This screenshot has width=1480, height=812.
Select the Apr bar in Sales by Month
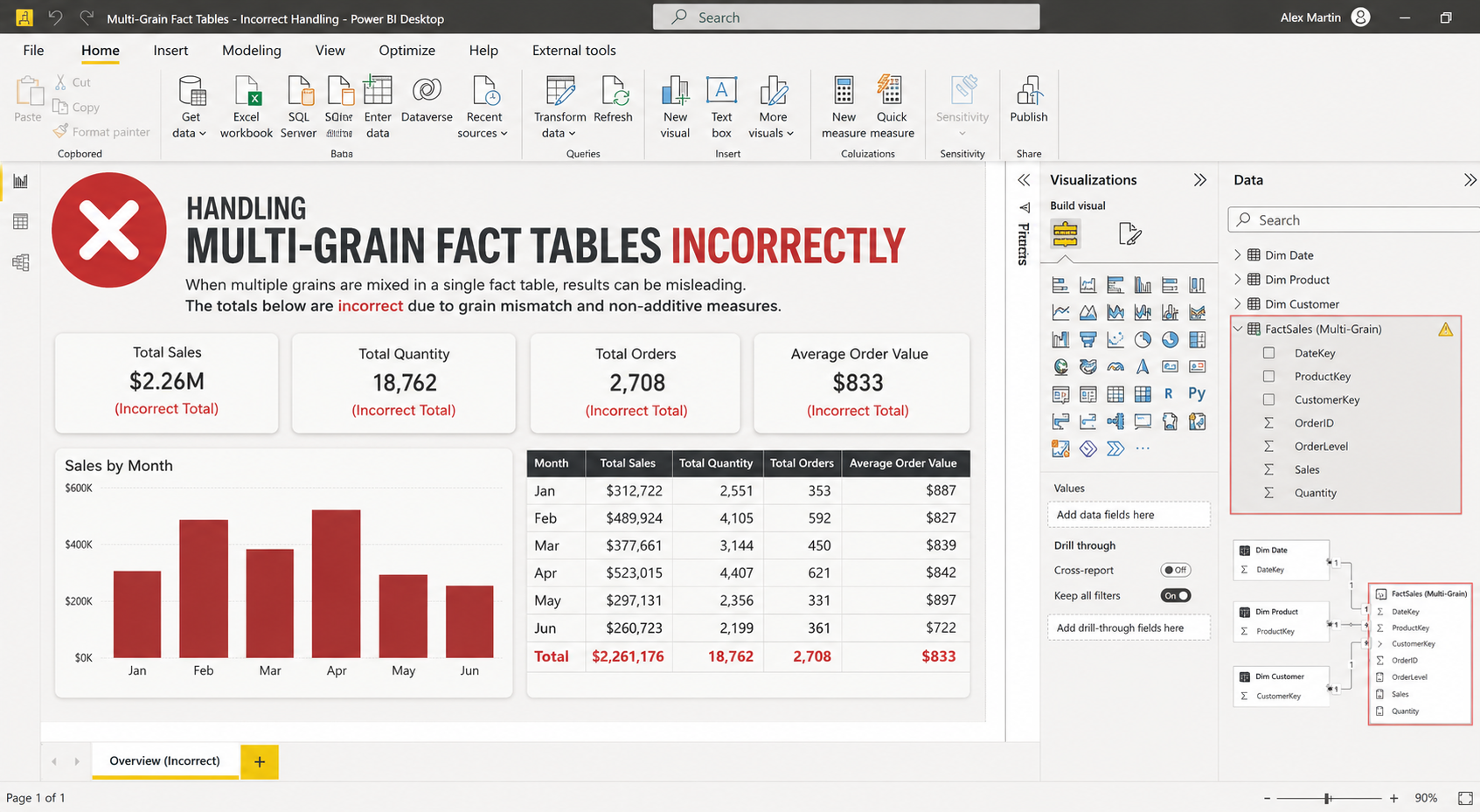coord(336,583)
